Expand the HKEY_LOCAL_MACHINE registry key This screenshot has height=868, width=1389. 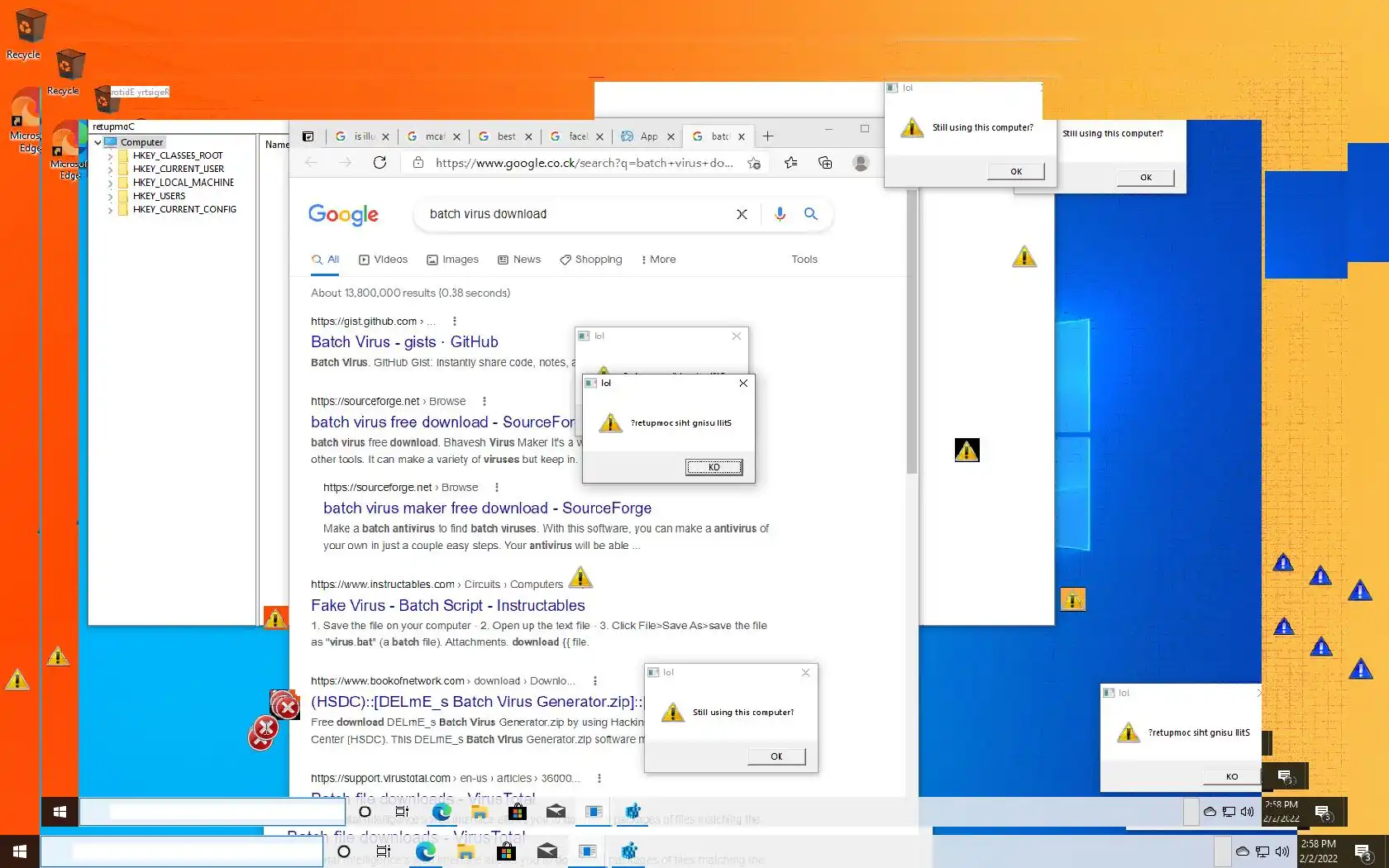coord(110,183)
